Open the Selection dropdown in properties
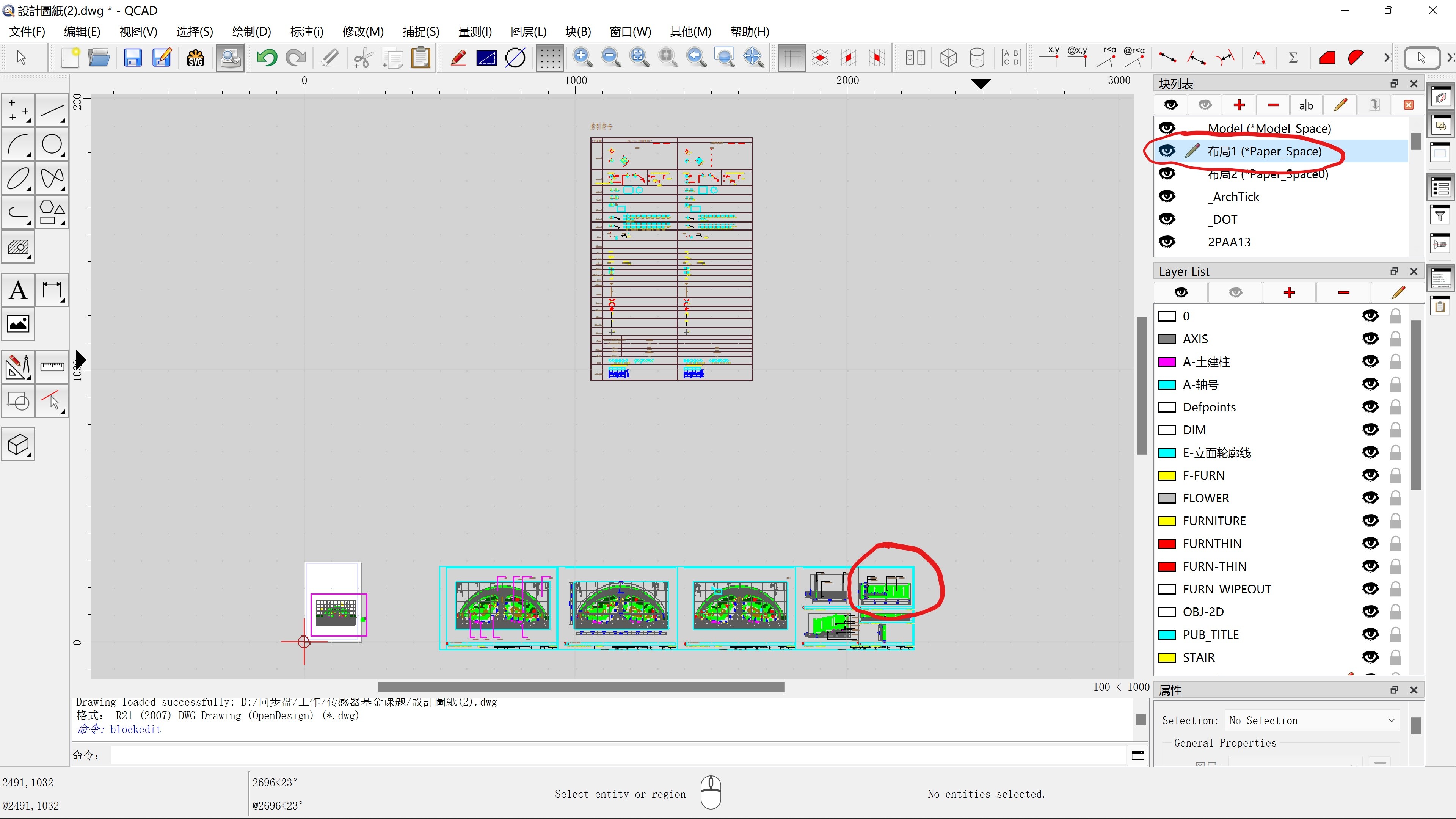 1311,720
